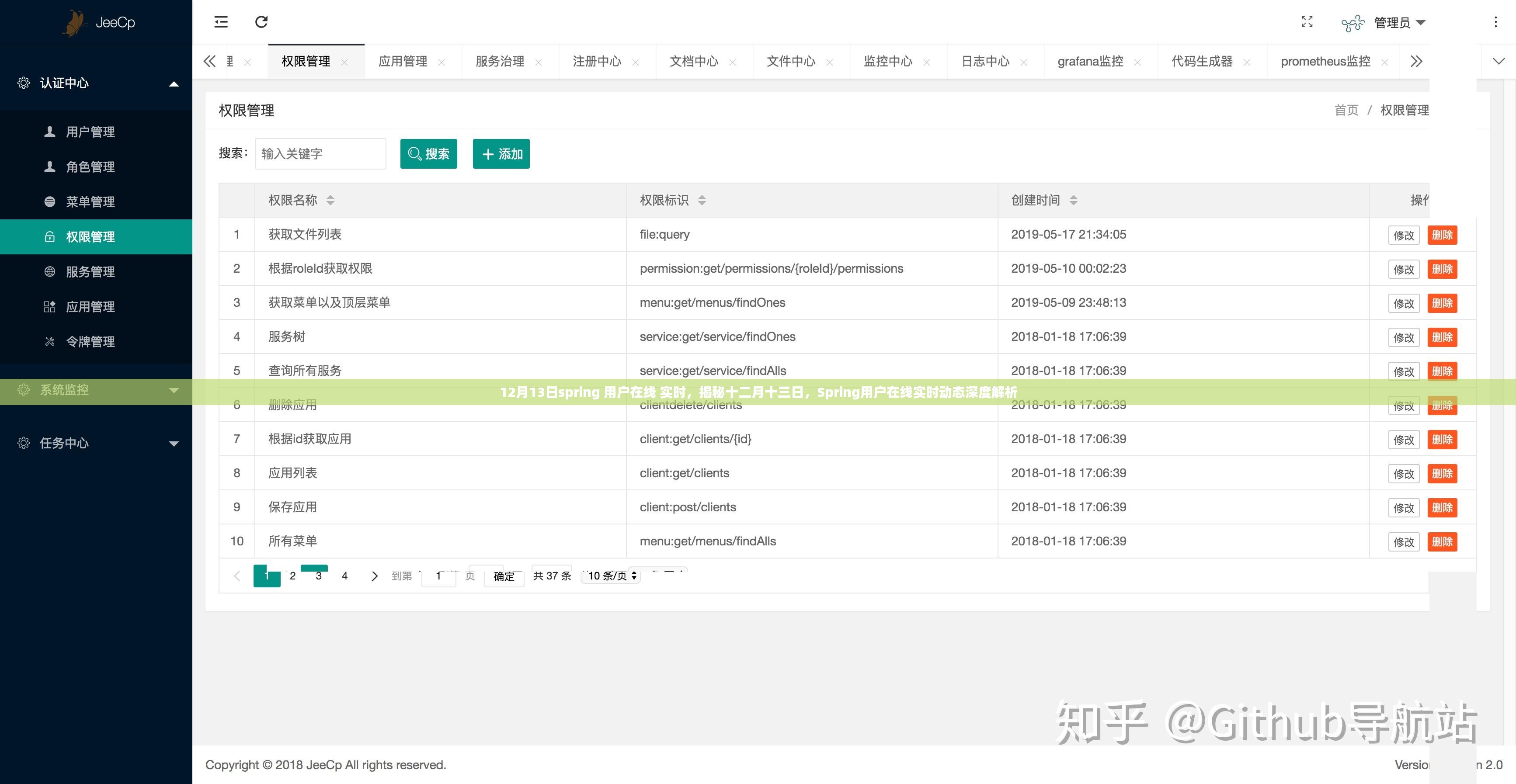
Task: Click 首页 breadcrumb link
Action: [1346, 111]
